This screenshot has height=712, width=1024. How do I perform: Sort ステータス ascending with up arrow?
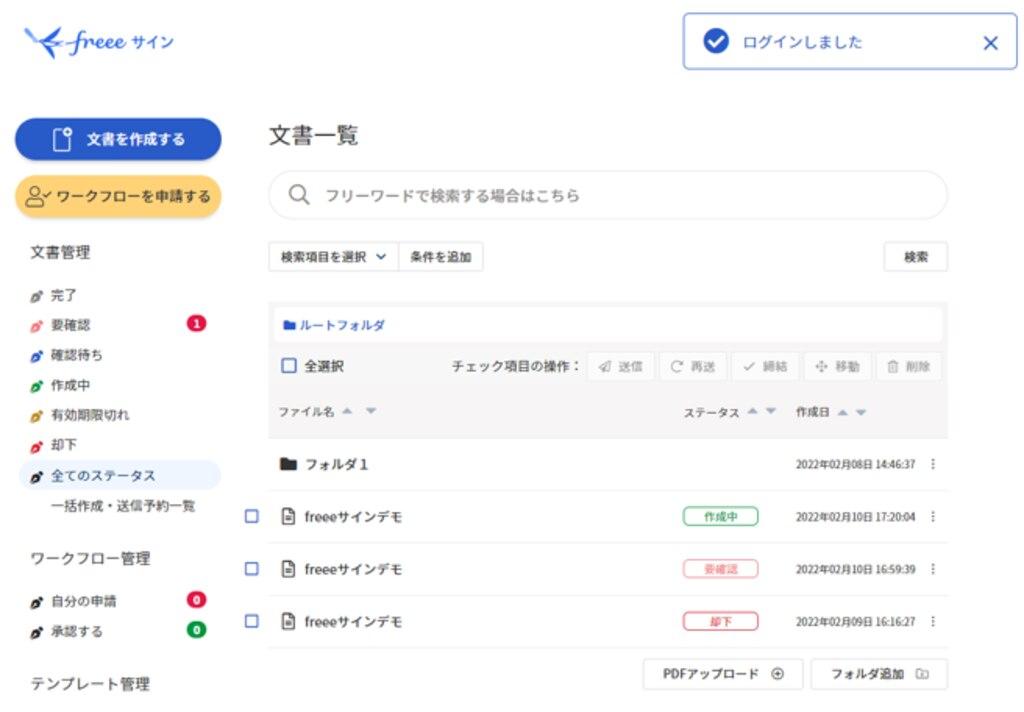(752, 412)
